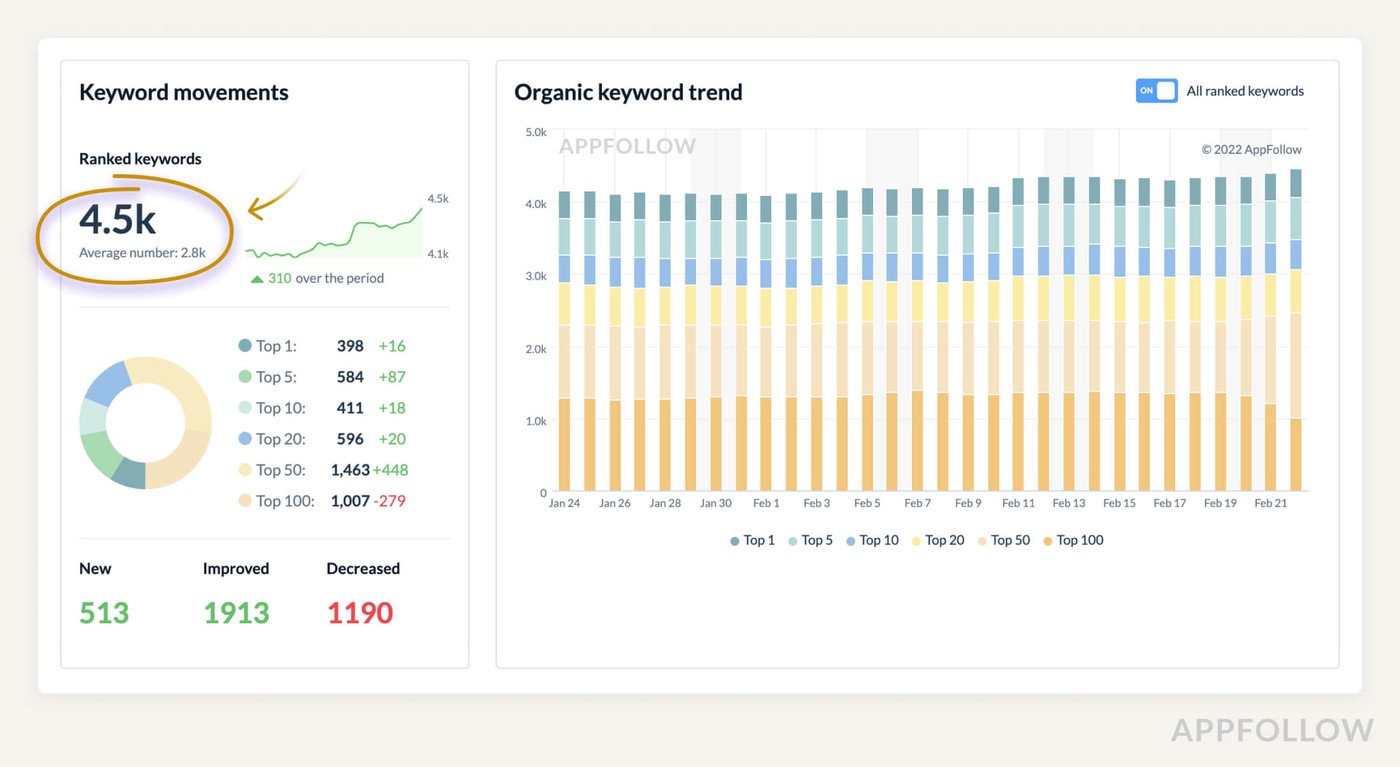
Task: Open the Decreased keywords count 1190
Action: click(360, 612)
